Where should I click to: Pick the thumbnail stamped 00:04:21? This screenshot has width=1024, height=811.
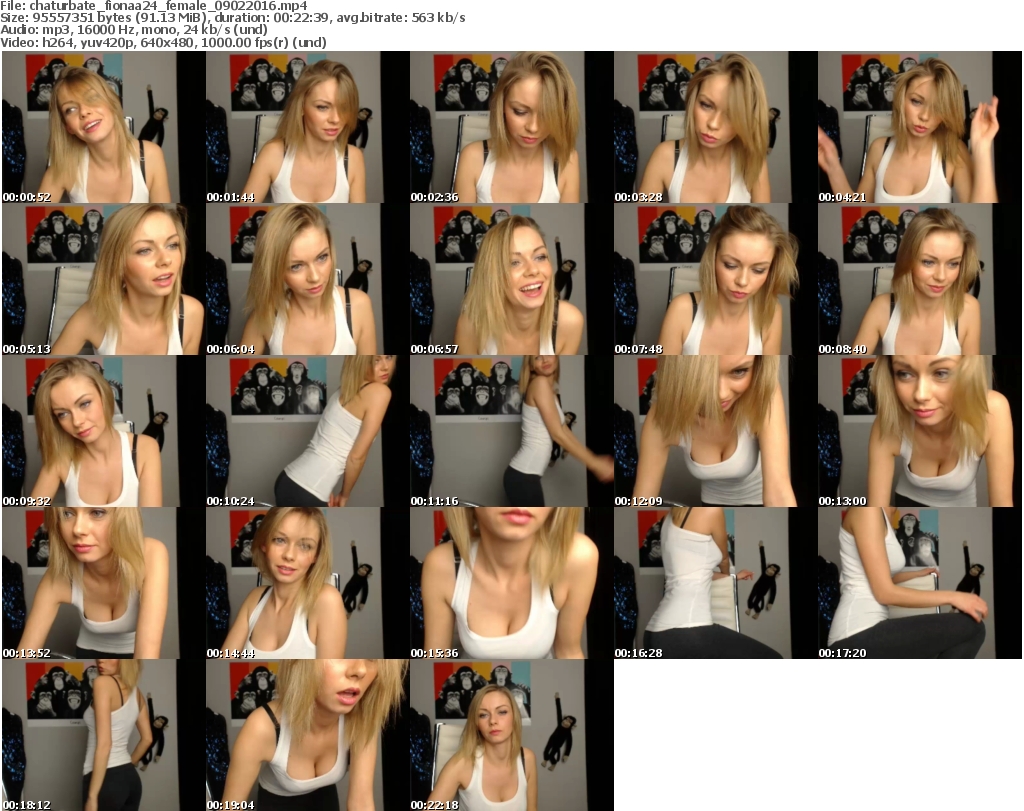[920, 127]
